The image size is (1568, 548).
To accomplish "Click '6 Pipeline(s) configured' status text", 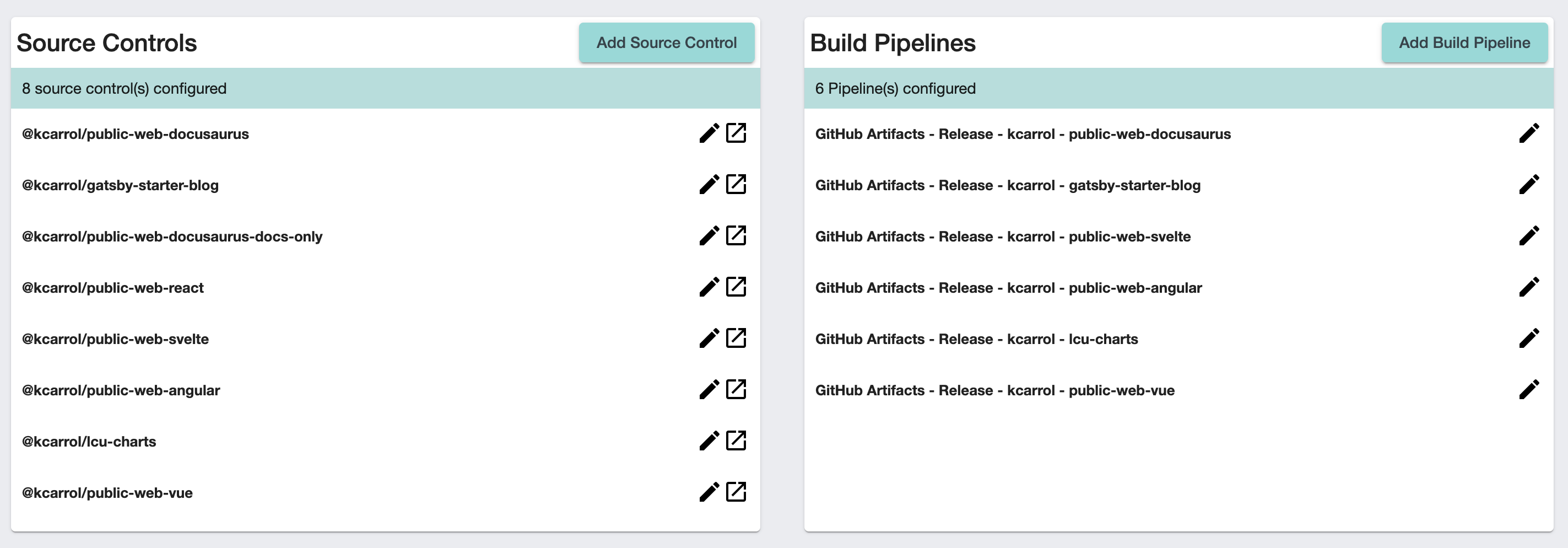I will pyautogui.click(x=895, y=88).
